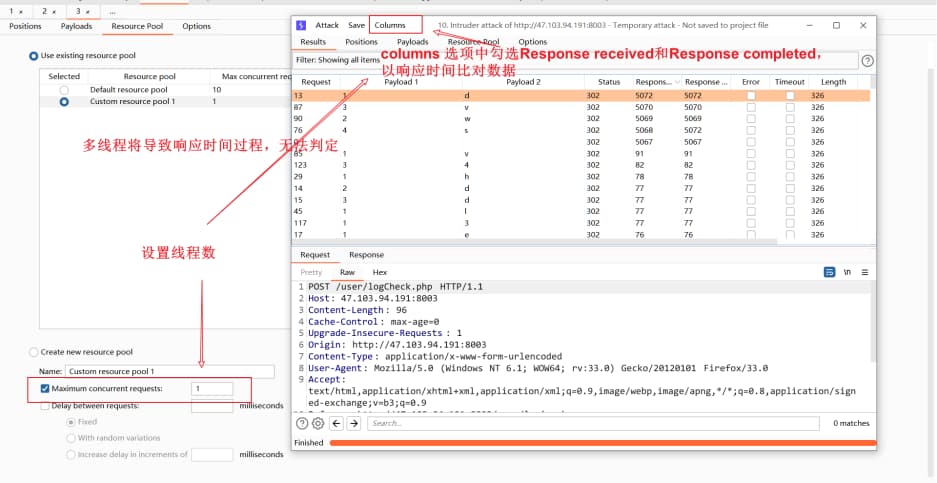937x483 pixels.
Task: Select the Default resource pool radio button
Action: coord(64,90)
